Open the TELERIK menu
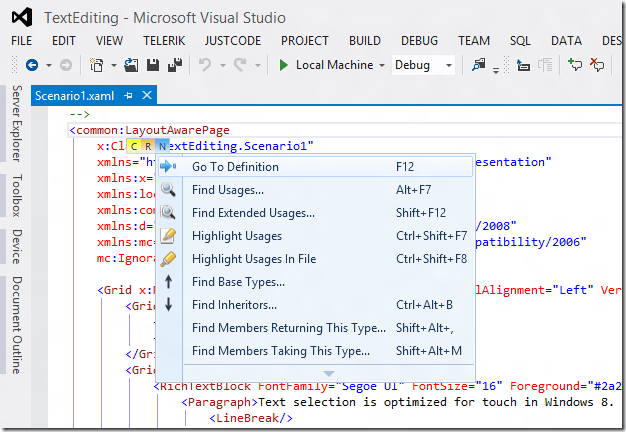The image size is (626, 432). 165,41
